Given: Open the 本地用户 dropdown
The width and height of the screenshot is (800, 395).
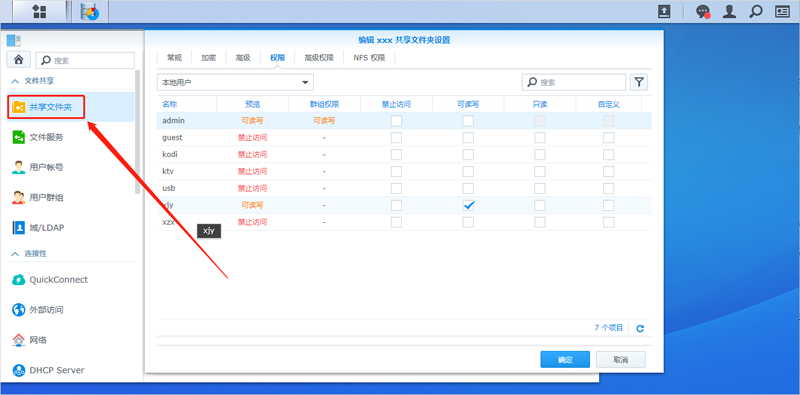Looking at the screenshot, I should click(x=235, y=82).
